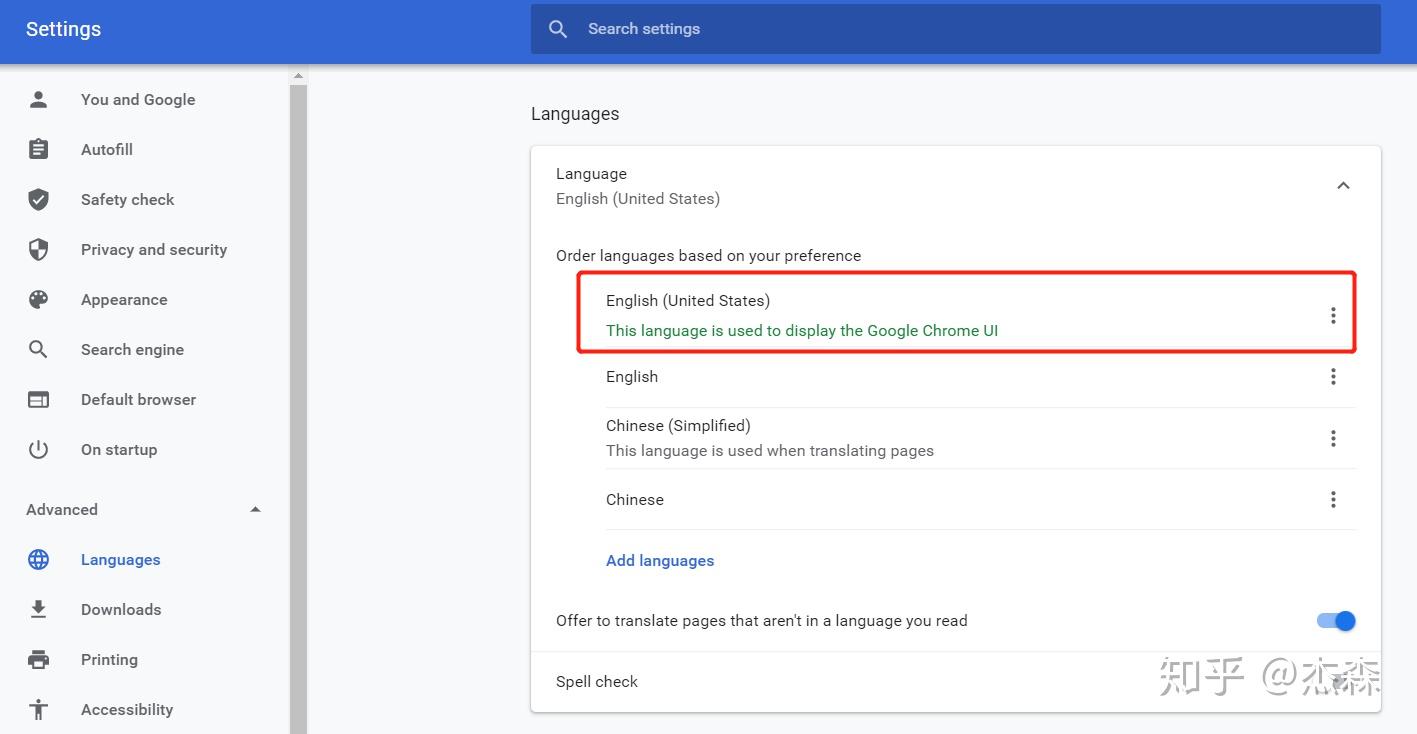Select the On startup power icon
Image resolution: width=1417 pixels, height=734 pixels.
tap(38, 449)
